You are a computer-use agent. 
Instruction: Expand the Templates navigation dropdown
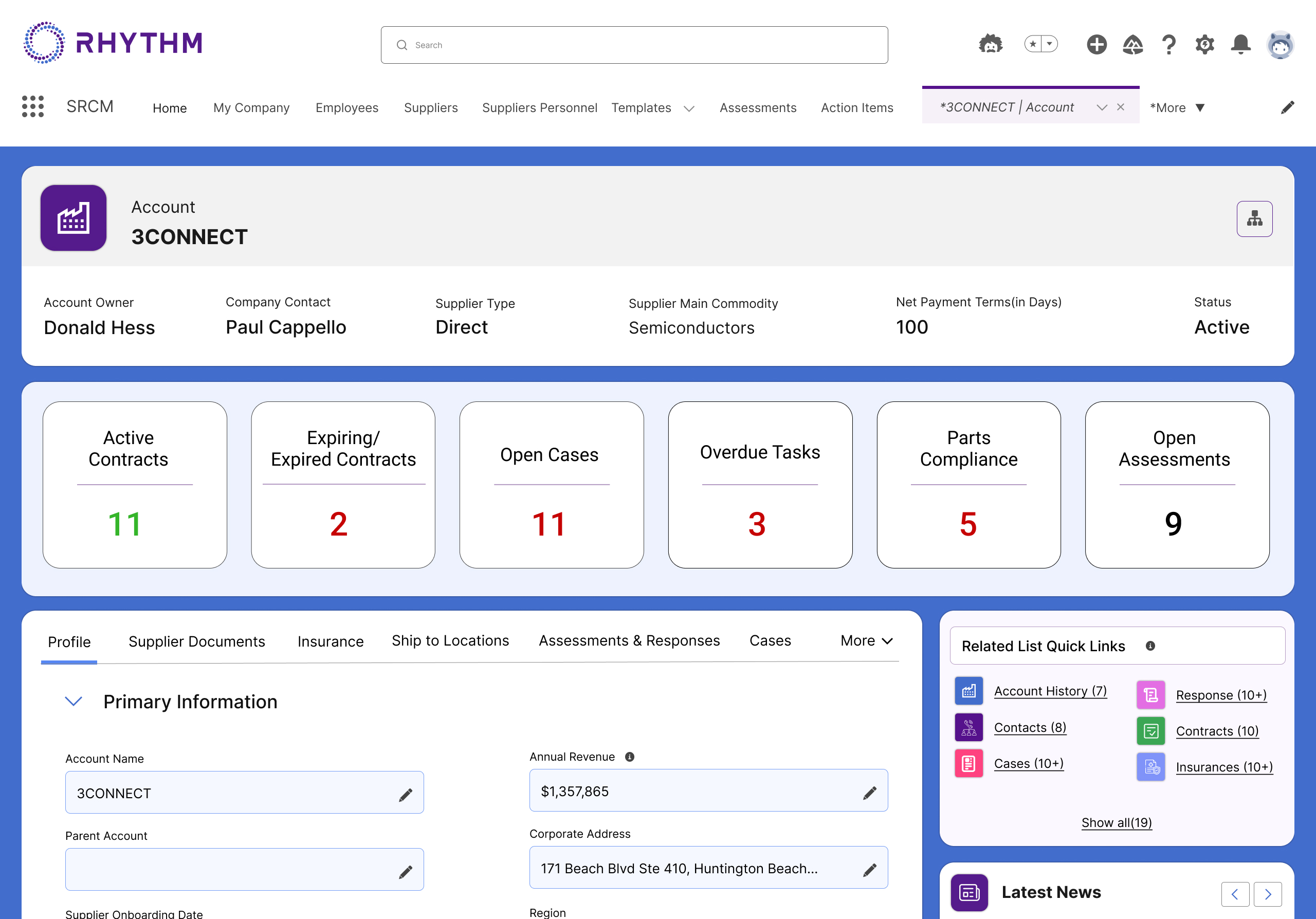(x=689, y=108)
